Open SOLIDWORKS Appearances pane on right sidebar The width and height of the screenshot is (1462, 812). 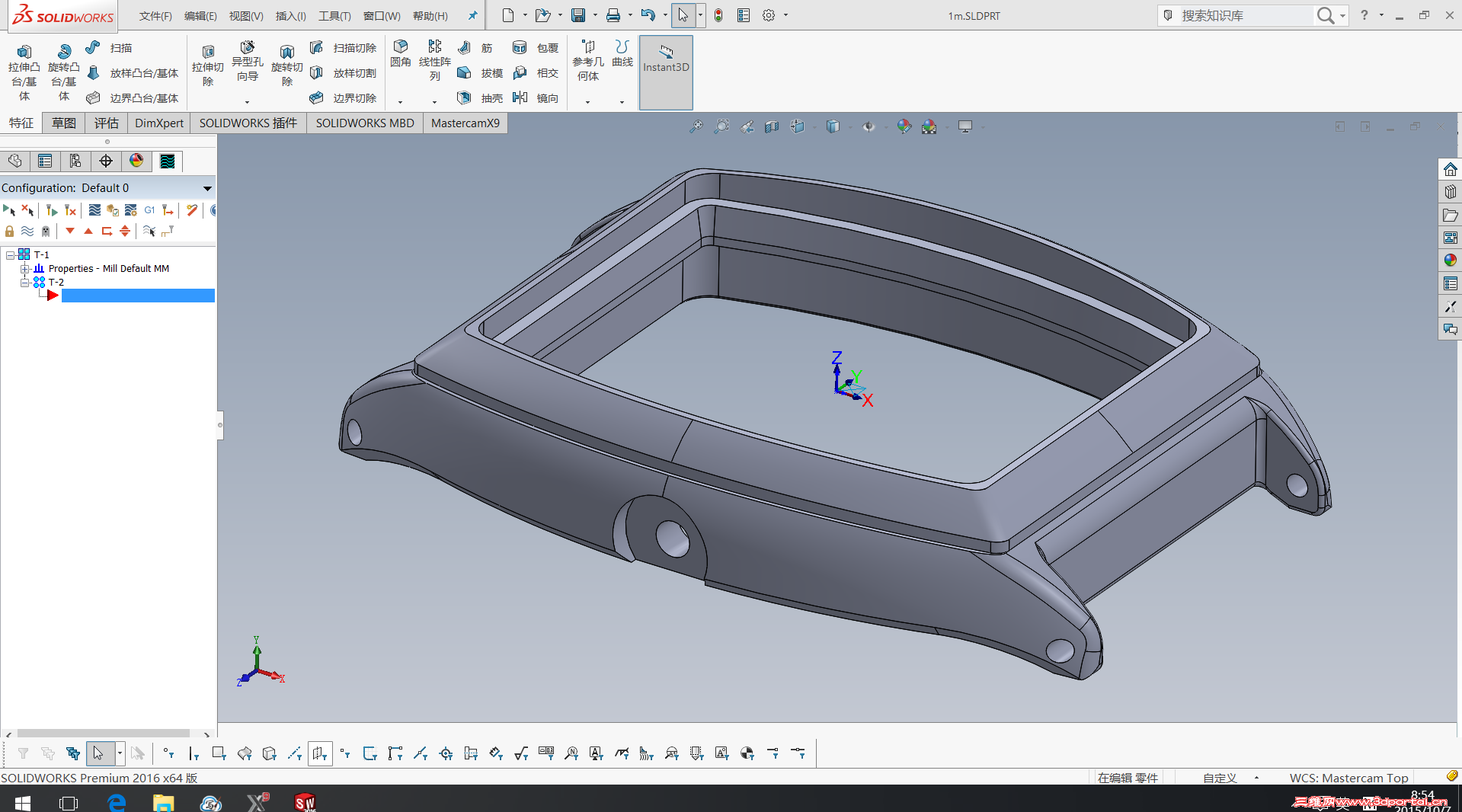[1450, 261]
